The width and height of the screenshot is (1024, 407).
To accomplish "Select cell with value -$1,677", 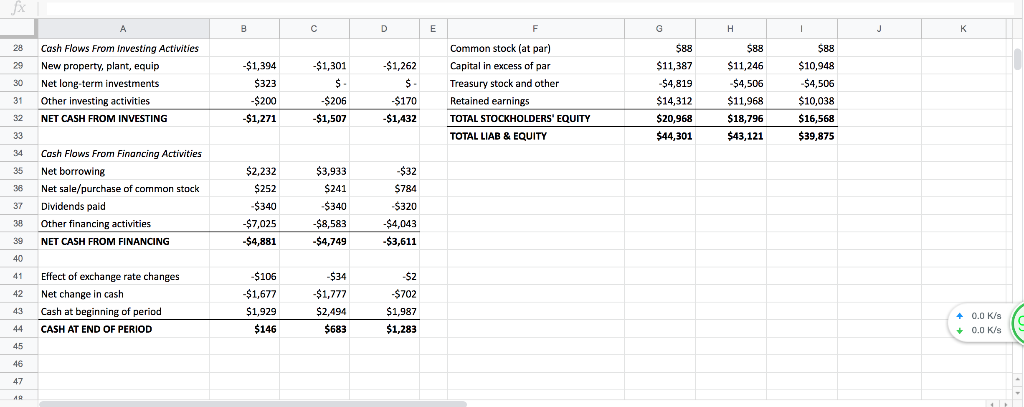I will (x=244, y=294).
